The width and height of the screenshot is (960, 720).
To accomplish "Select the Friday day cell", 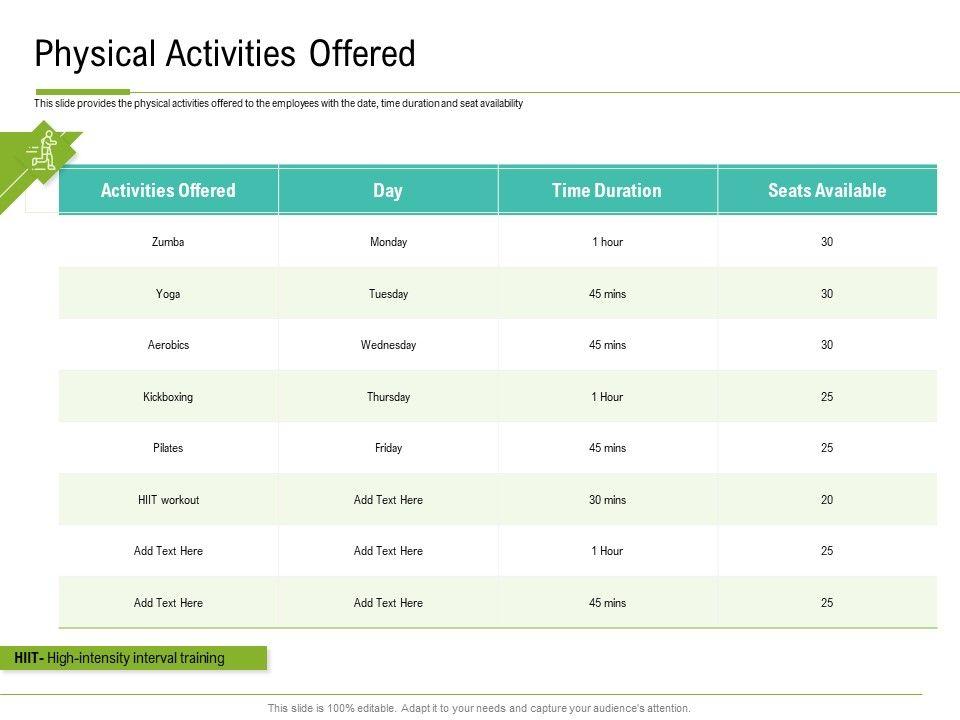I will (x=388, y=448).
